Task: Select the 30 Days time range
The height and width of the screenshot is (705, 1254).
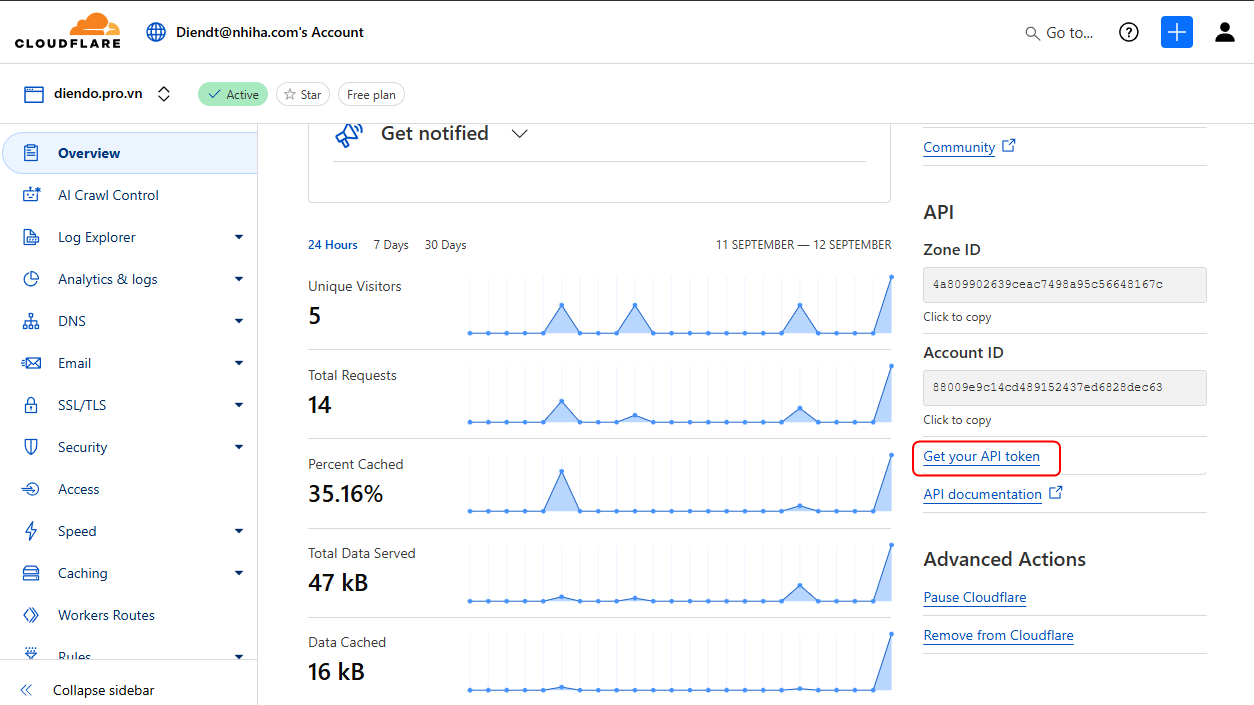Action: coord(445,245)
